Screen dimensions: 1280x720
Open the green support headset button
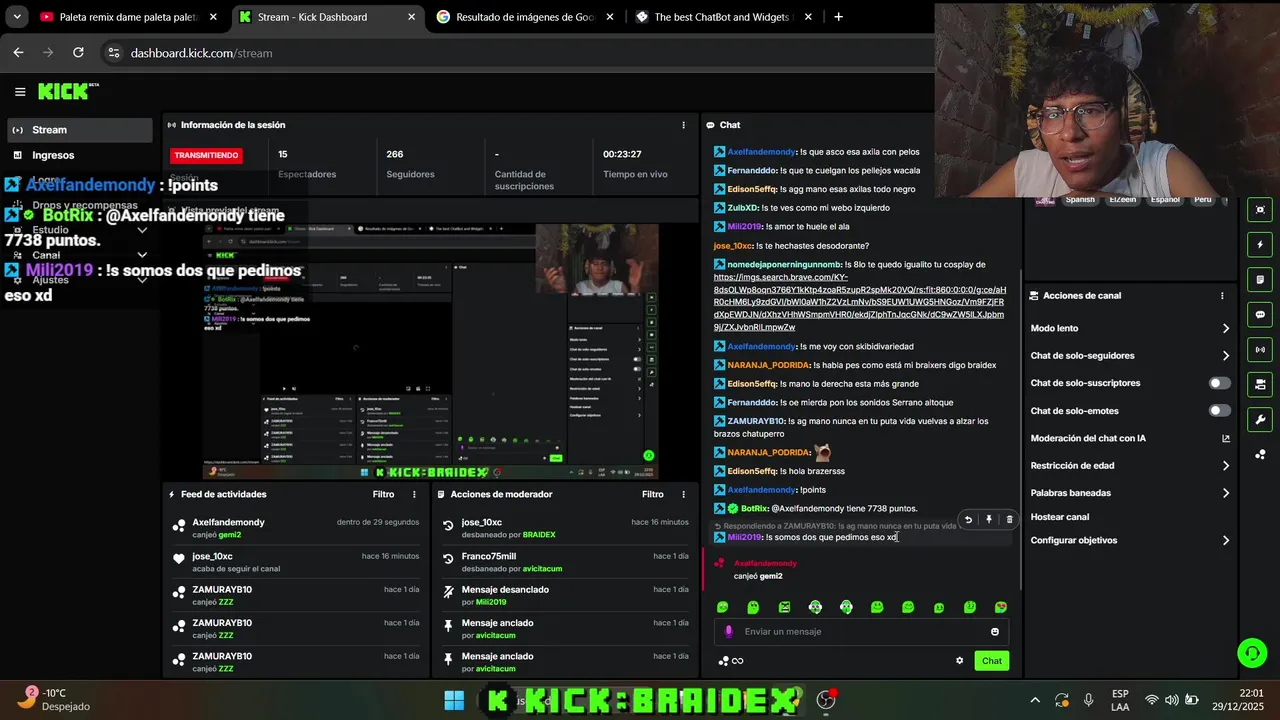[x=1252, y=654]
